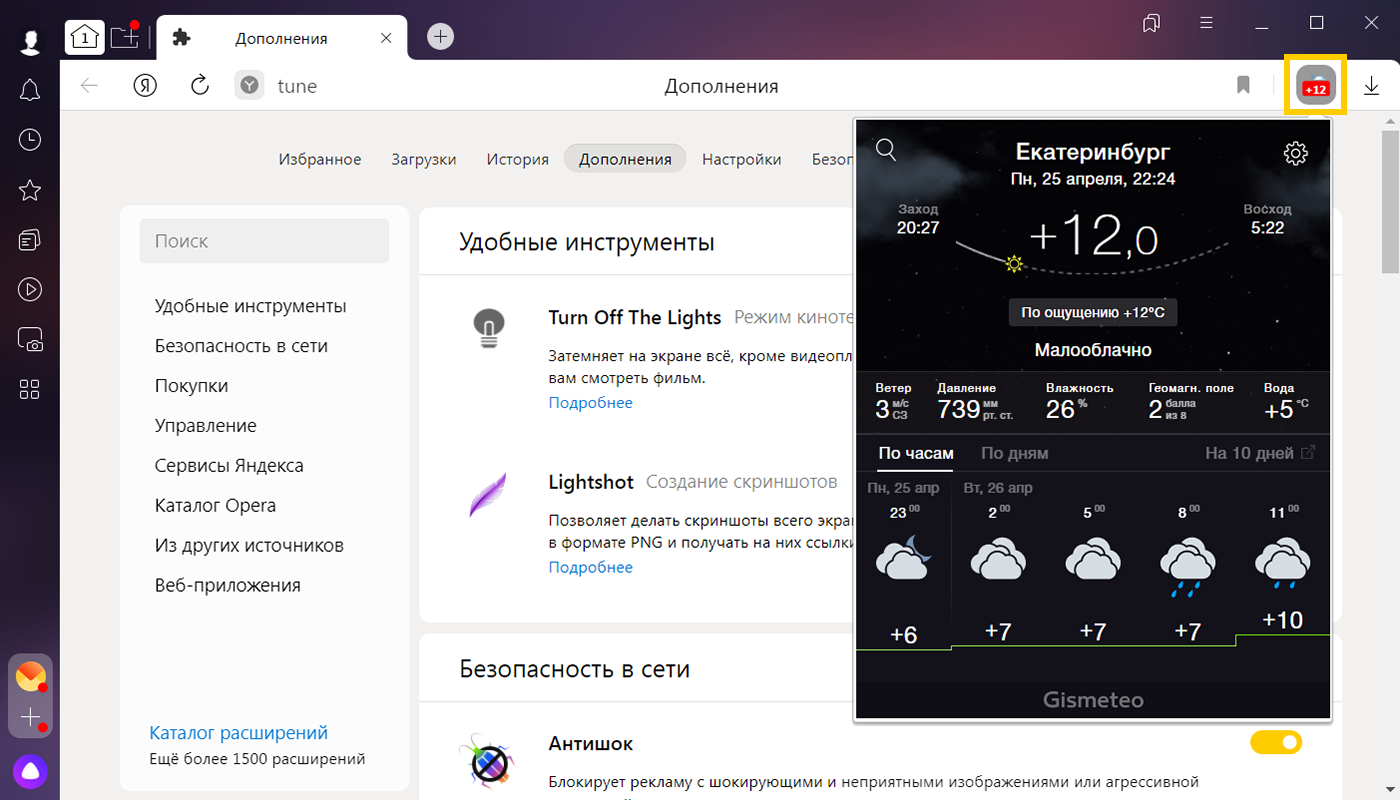Add app with sidebar plus icon
The height and width of the screenshot is (800, 1400).
[31, 718]
